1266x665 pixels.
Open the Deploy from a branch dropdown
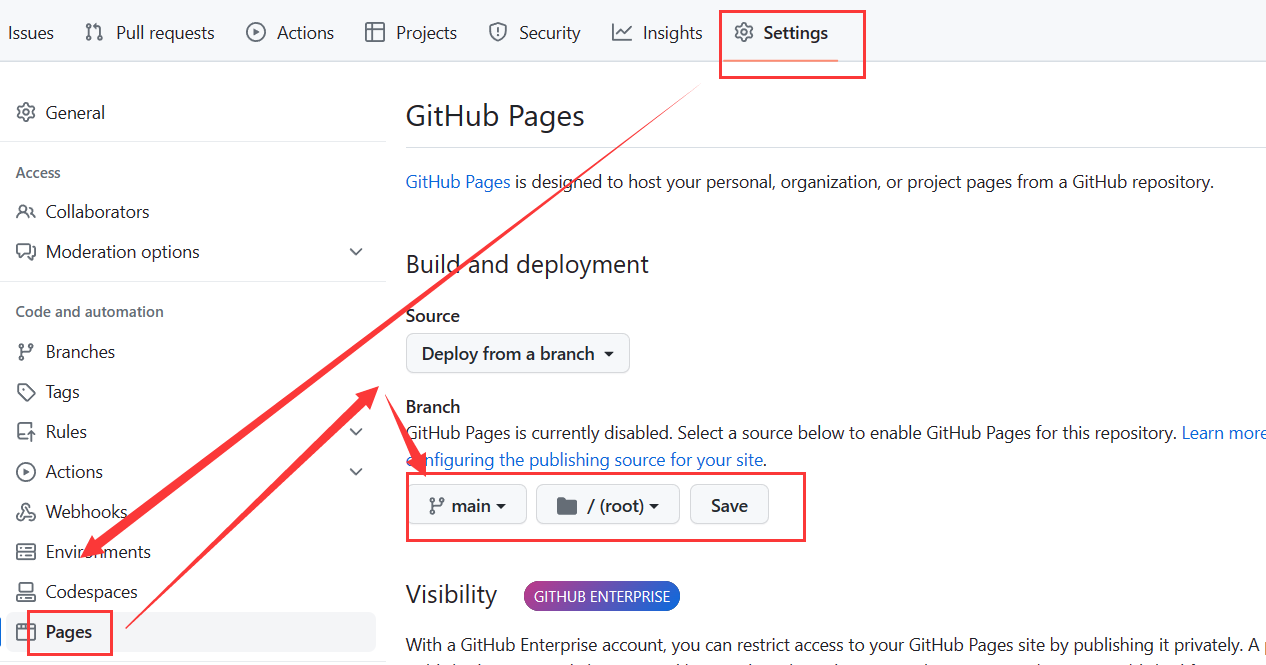[x=518, y=354]
